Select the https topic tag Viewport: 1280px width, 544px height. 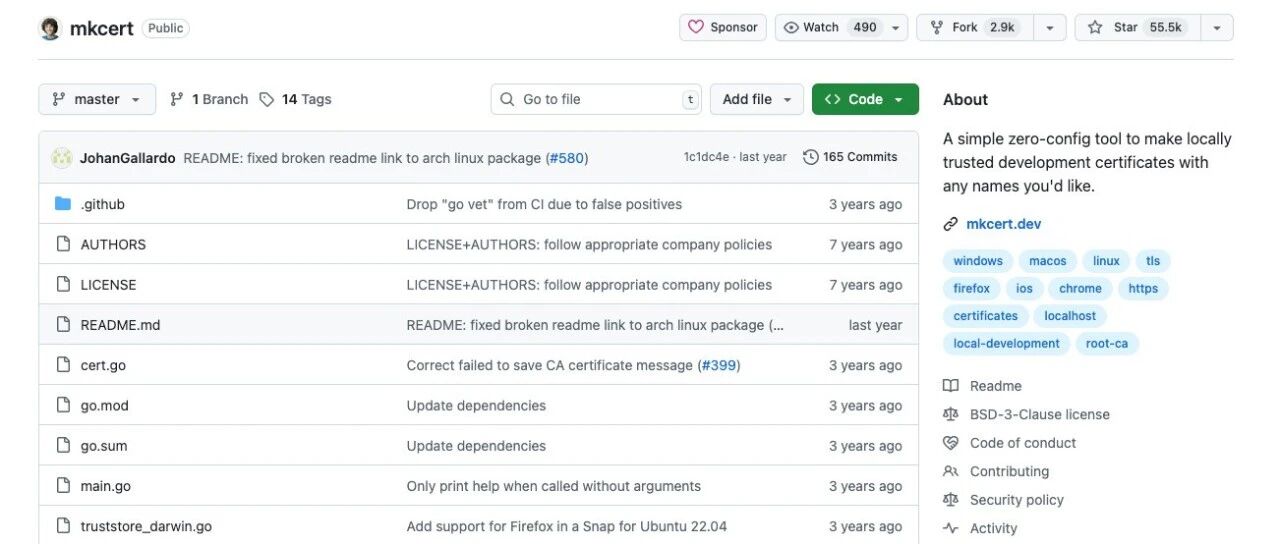pos(1143,288)
